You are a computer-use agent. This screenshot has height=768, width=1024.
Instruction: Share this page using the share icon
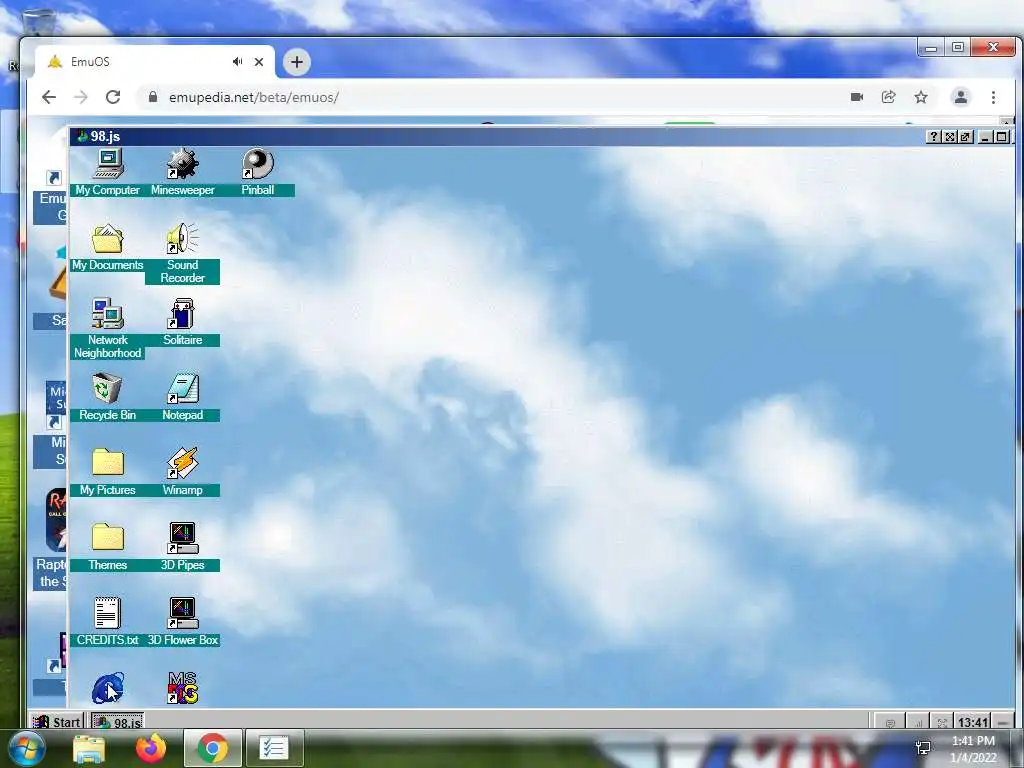(889, 97)
